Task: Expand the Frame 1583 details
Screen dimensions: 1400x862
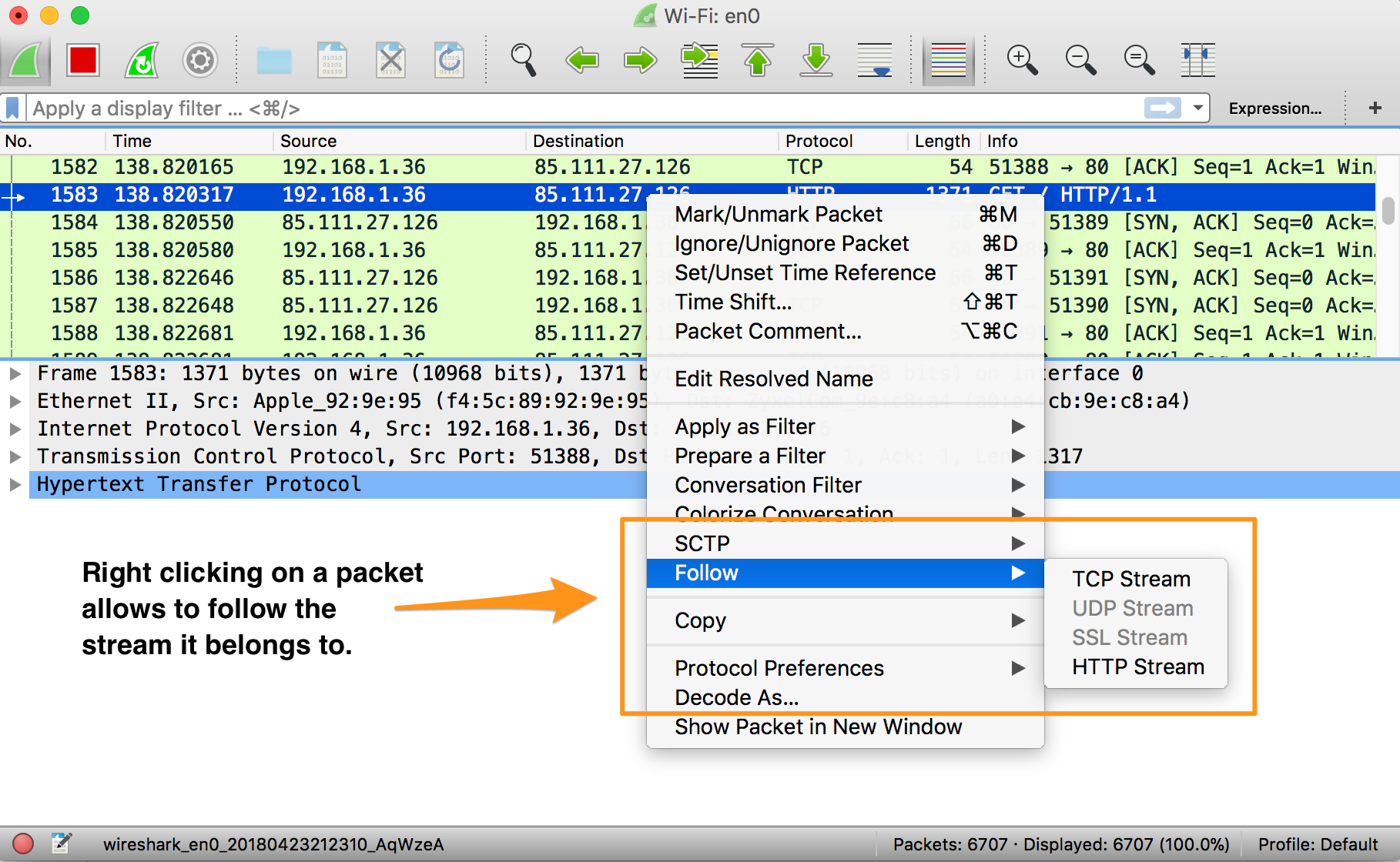Action: 15,374
